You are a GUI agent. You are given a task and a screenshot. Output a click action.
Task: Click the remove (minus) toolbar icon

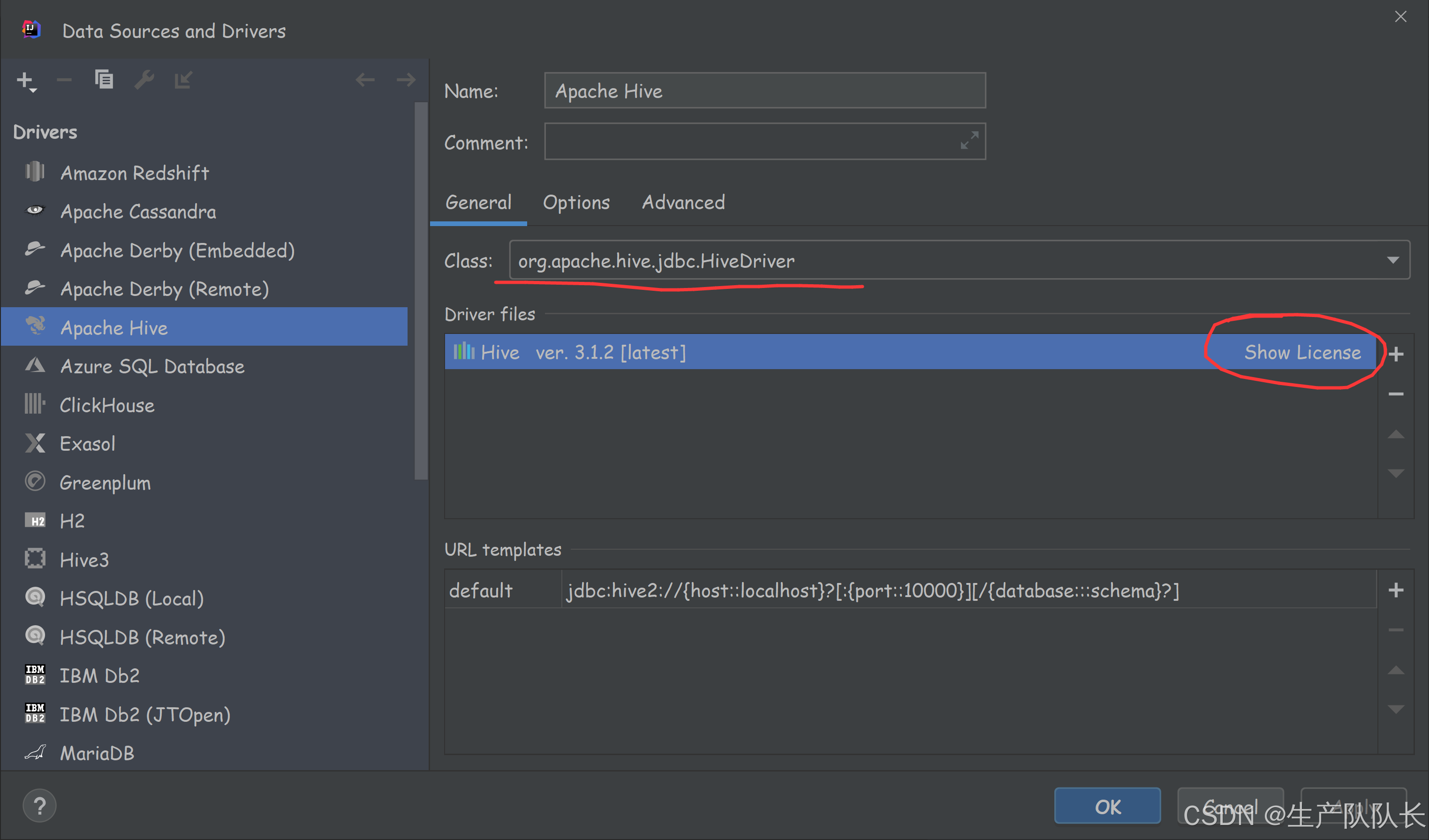(x=64, y=80)
